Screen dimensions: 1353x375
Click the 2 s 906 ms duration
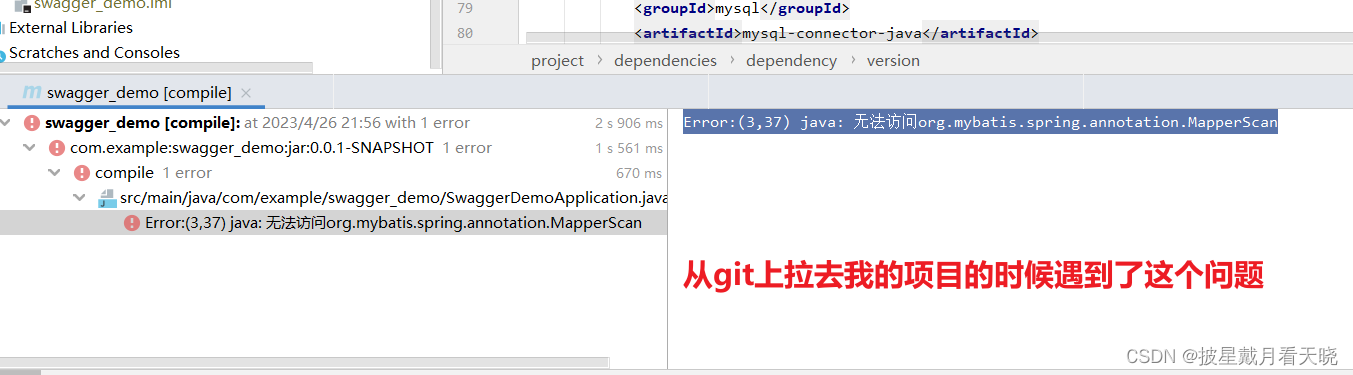coord(628,123)
